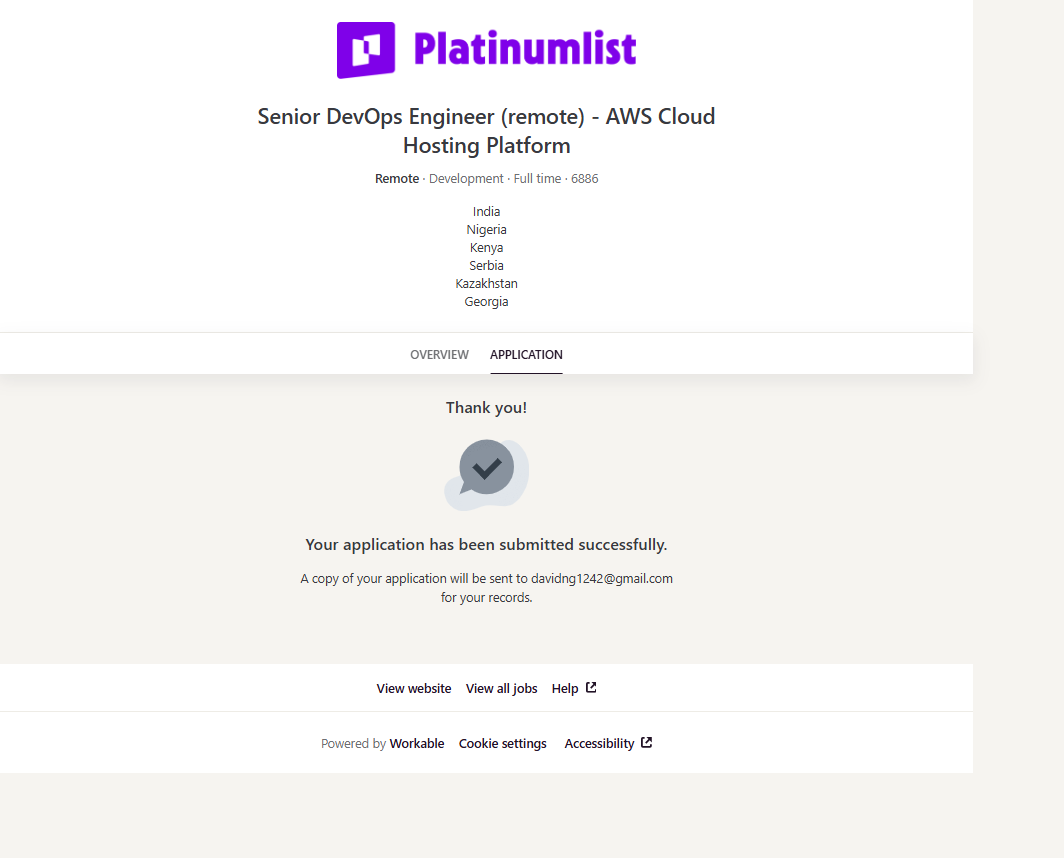Click the external link icon beside Help
This screenshot has height=858, width=1064.
click(x=591, y=688)
